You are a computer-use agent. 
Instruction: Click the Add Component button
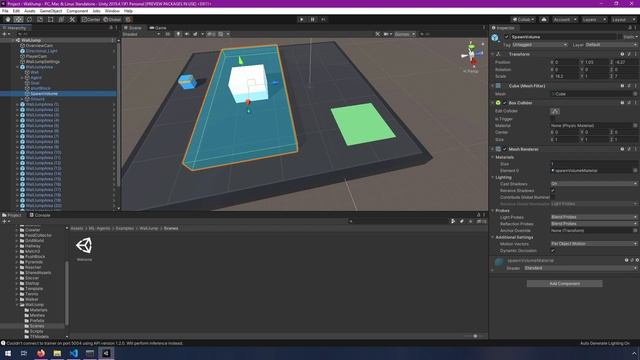(564, 283)
